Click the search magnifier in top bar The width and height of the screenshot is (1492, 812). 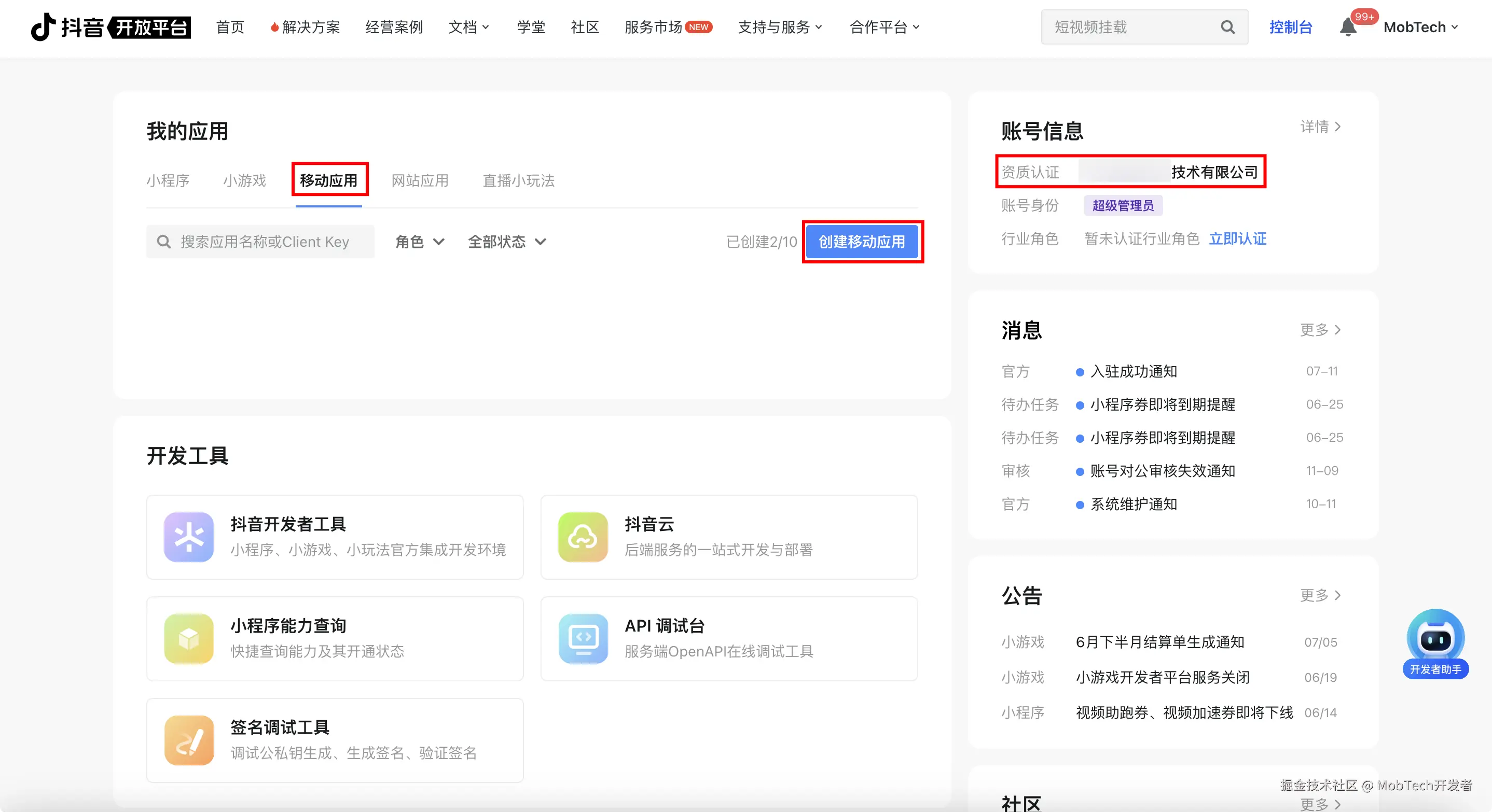(x=1227, y=27)
